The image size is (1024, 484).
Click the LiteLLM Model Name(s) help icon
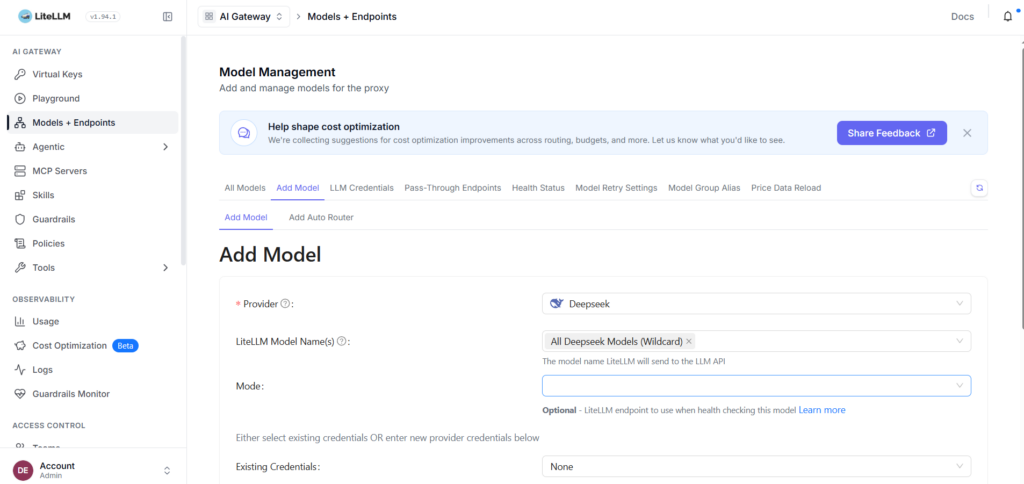(x=341, y=341)
